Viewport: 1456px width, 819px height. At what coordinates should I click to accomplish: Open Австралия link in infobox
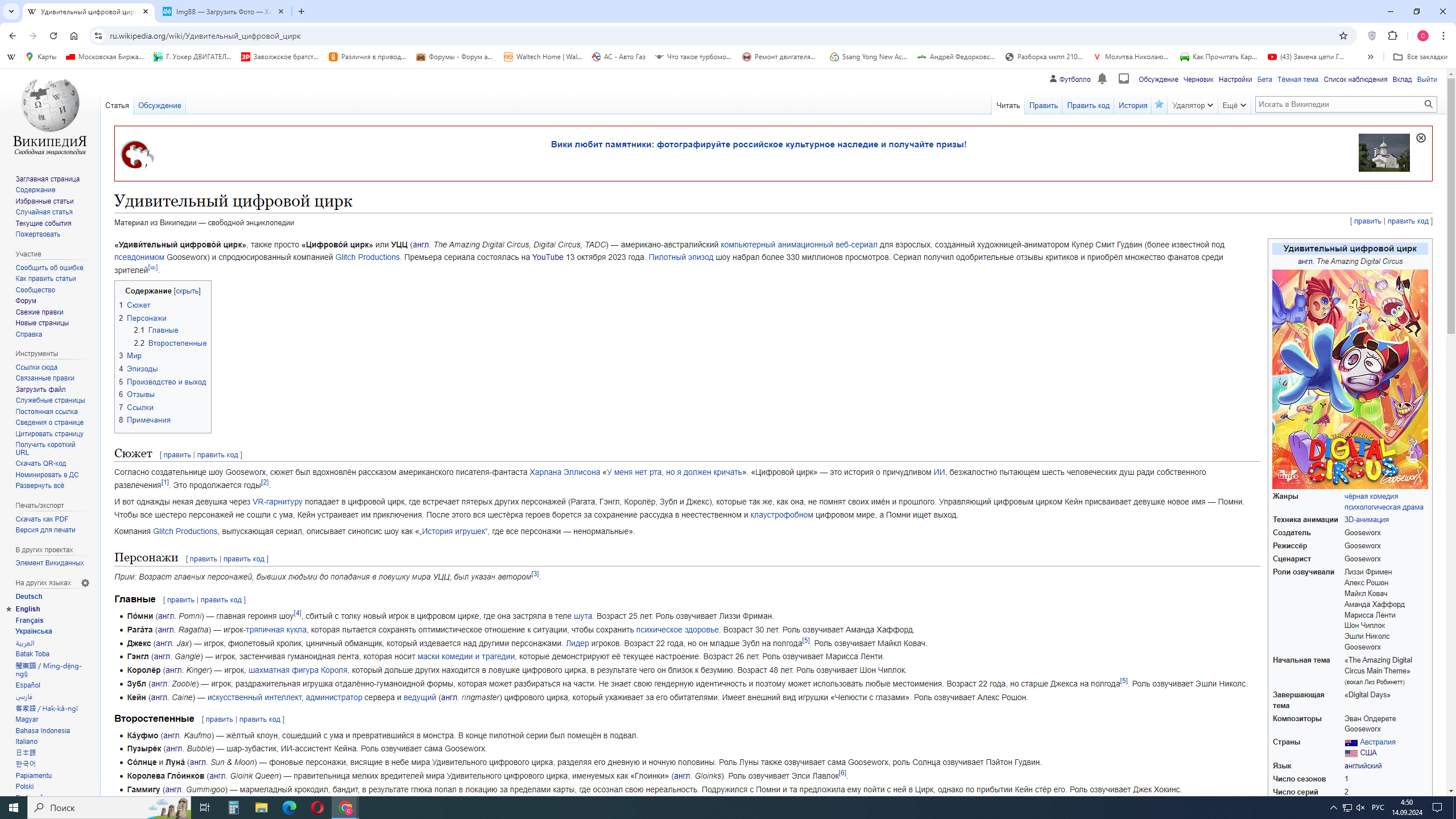coord(1378,742)
